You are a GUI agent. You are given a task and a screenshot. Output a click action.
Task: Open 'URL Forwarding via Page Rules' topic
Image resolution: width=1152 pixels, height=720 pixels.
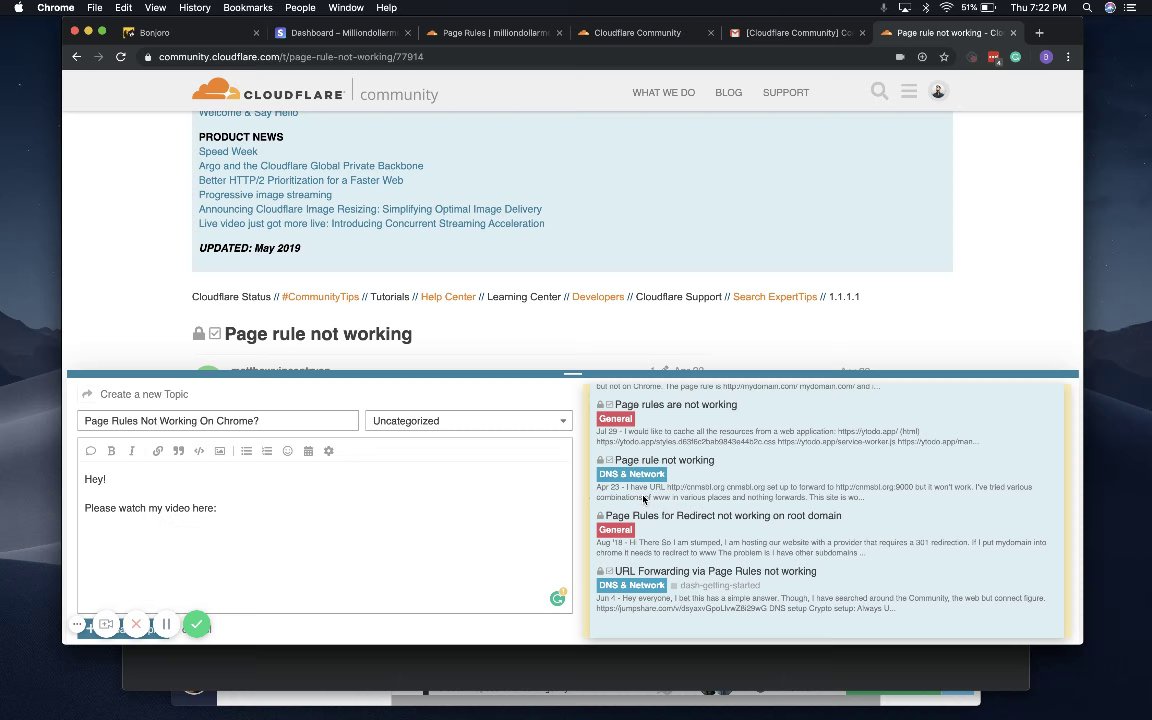pos(716,572)
